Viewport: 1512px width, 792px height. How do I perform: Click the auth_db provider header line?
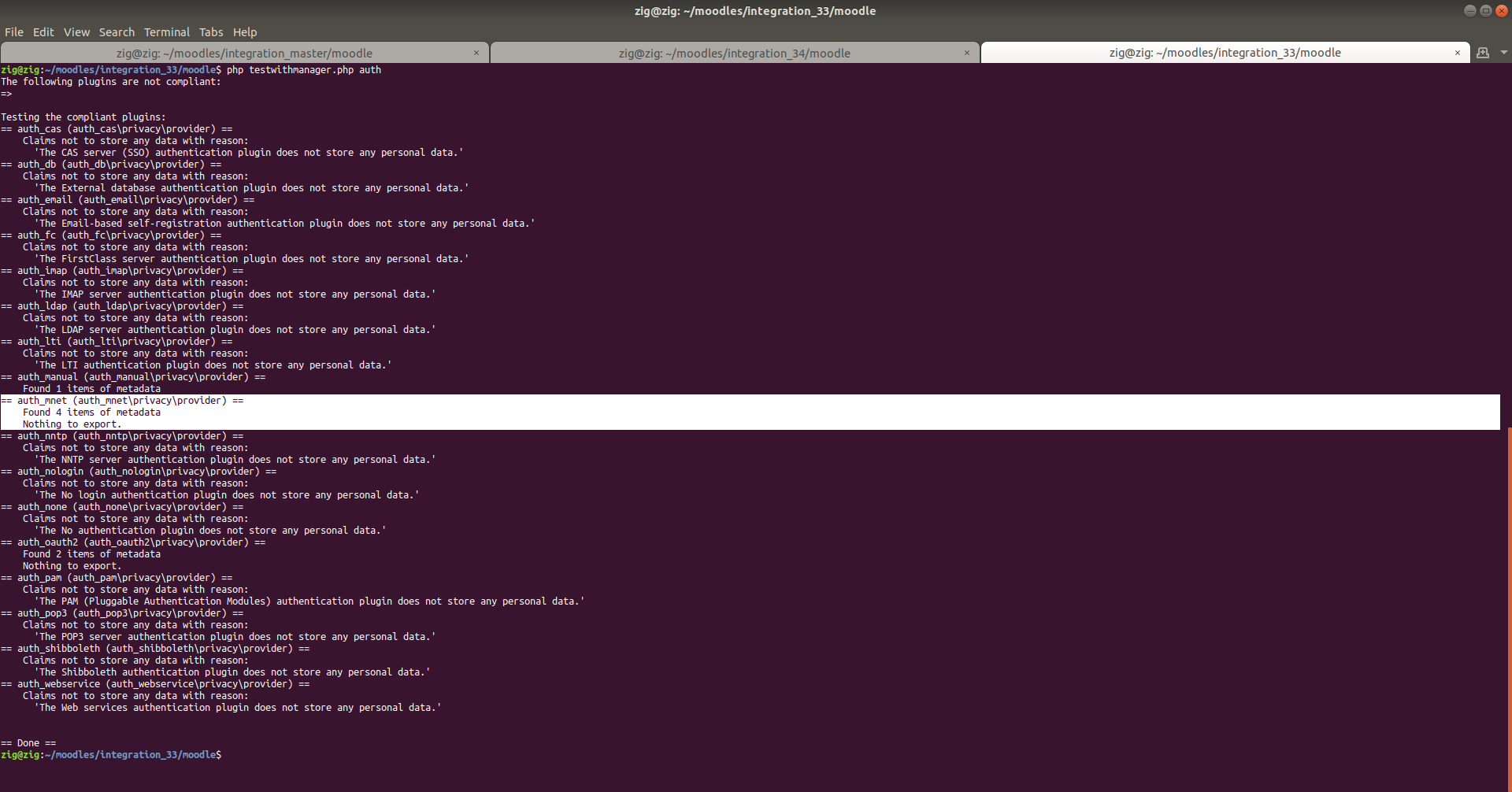point(111,165)
